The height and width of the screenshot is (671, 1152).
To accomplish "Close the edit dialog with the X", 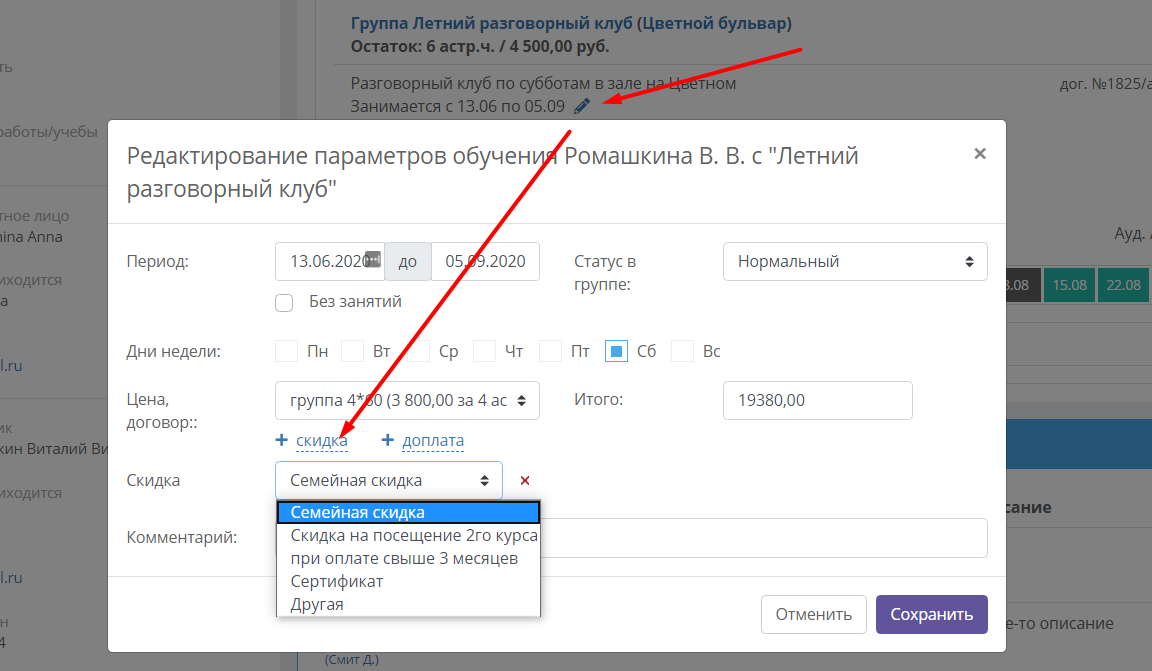I will click(x=979, y=154).
